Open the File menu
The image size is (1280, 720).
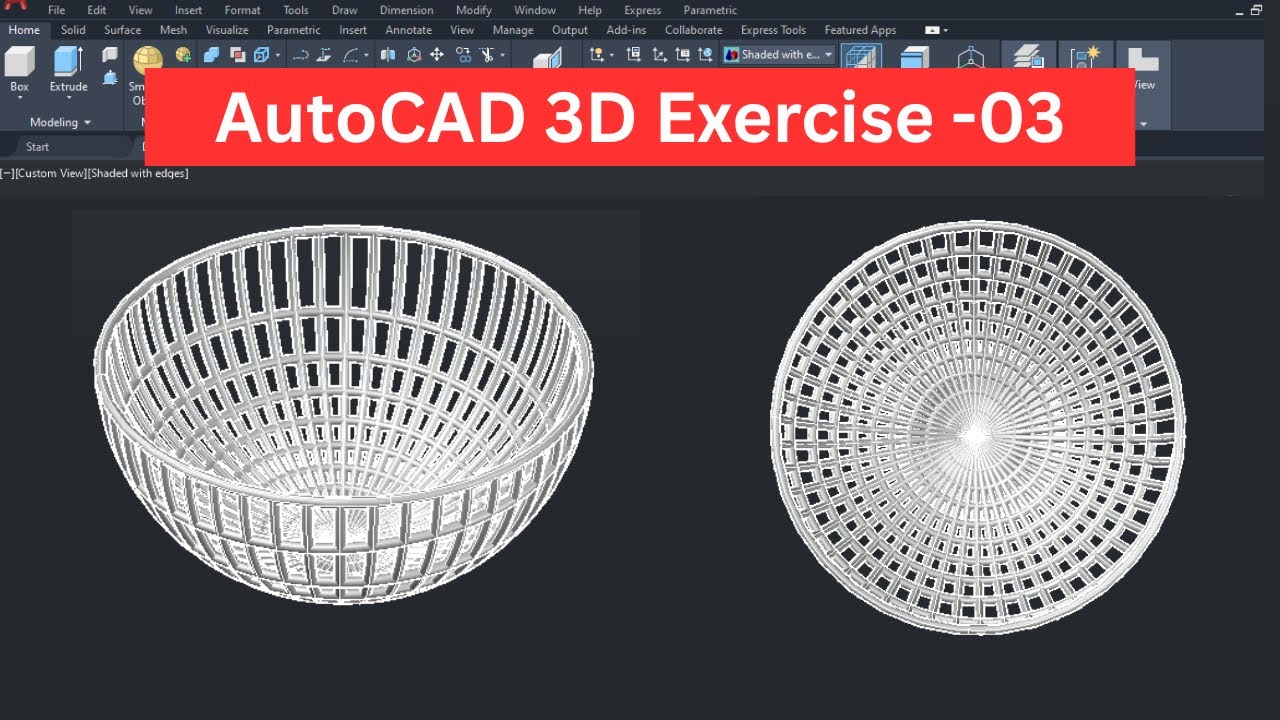[56, 10]
